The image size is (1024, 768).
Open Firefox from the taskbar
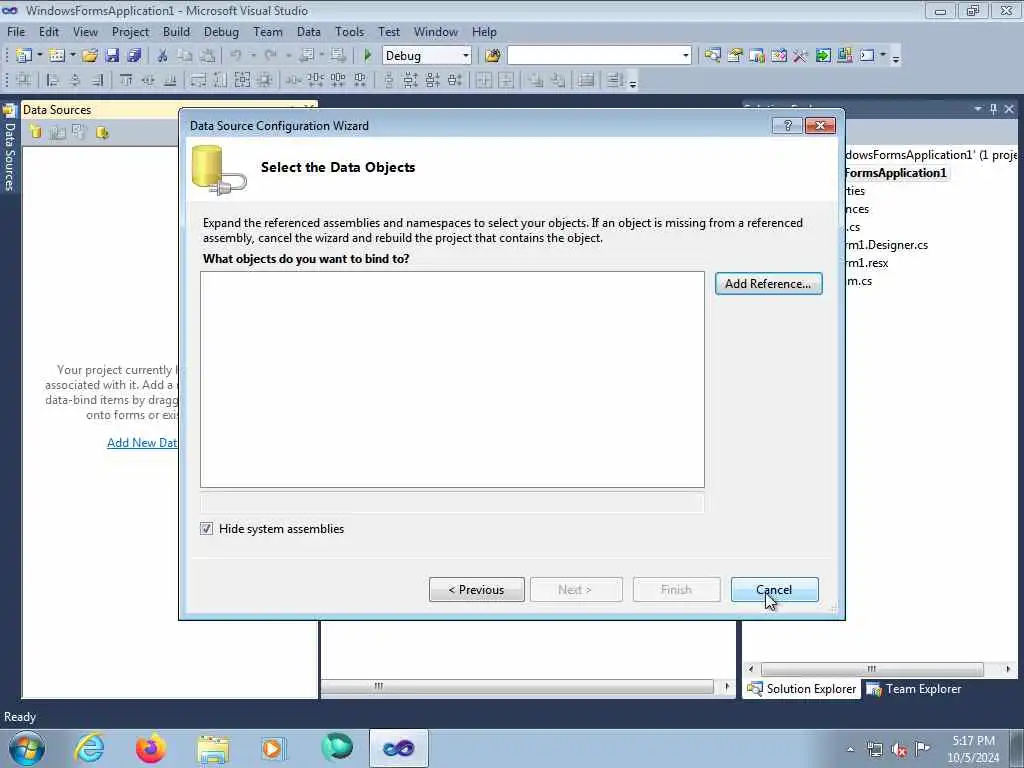click(x=150, y=748)
